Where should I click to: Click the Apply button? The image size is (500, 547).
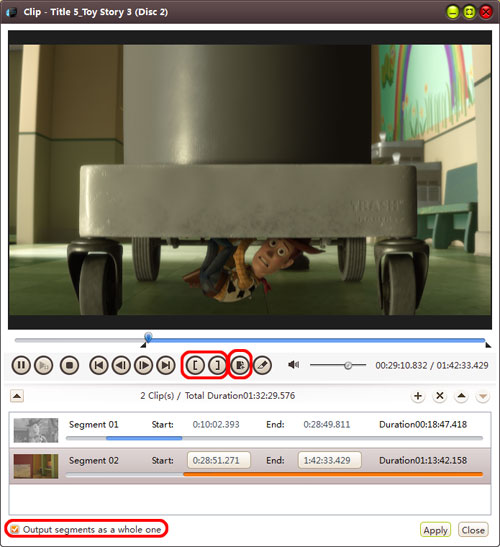[x=435, y=530]
